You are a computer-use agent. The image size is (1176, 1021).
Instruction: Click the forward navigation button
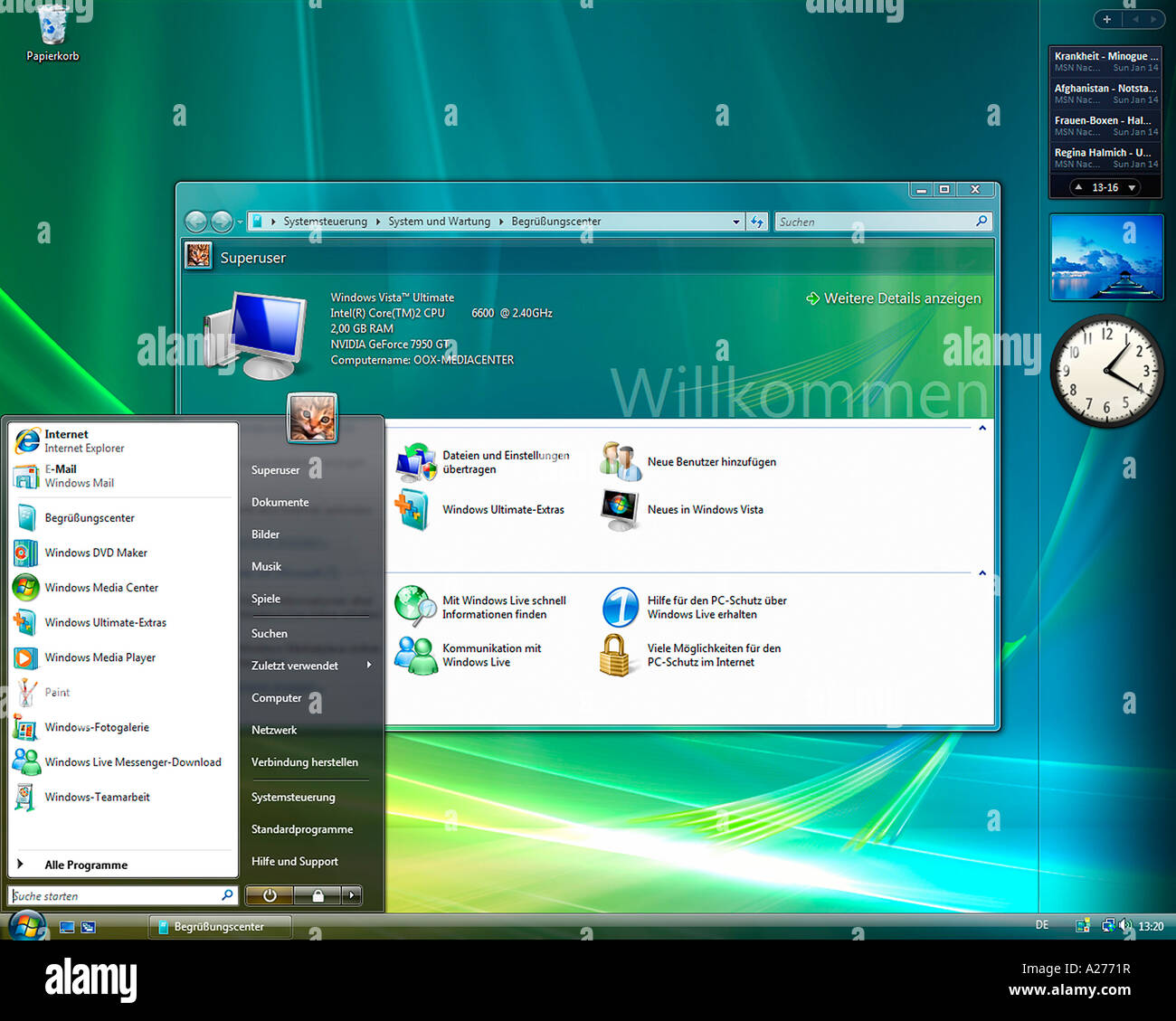222,222
